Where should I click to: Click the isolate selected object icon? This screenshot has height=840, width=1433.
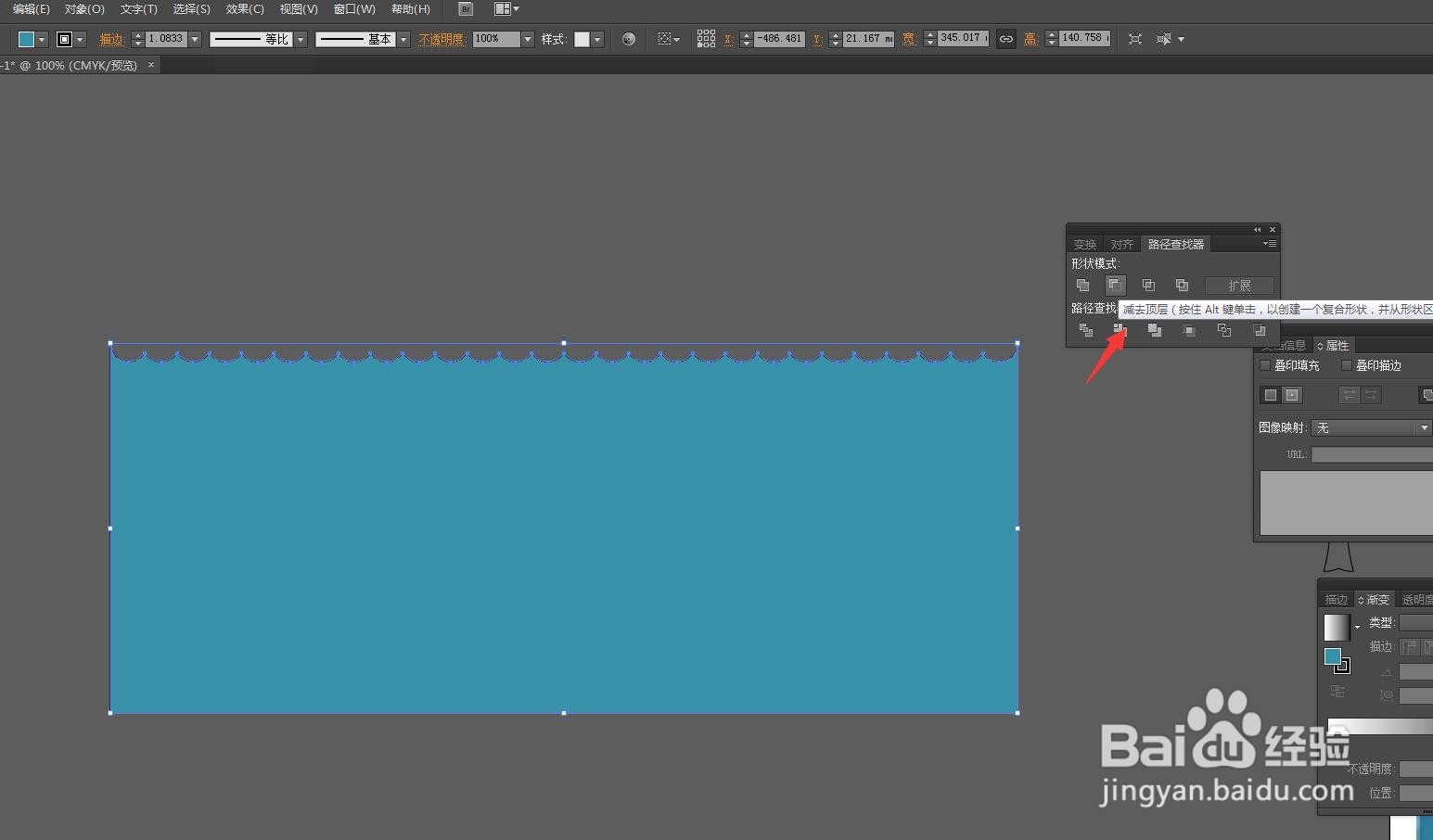(1135, 39)
